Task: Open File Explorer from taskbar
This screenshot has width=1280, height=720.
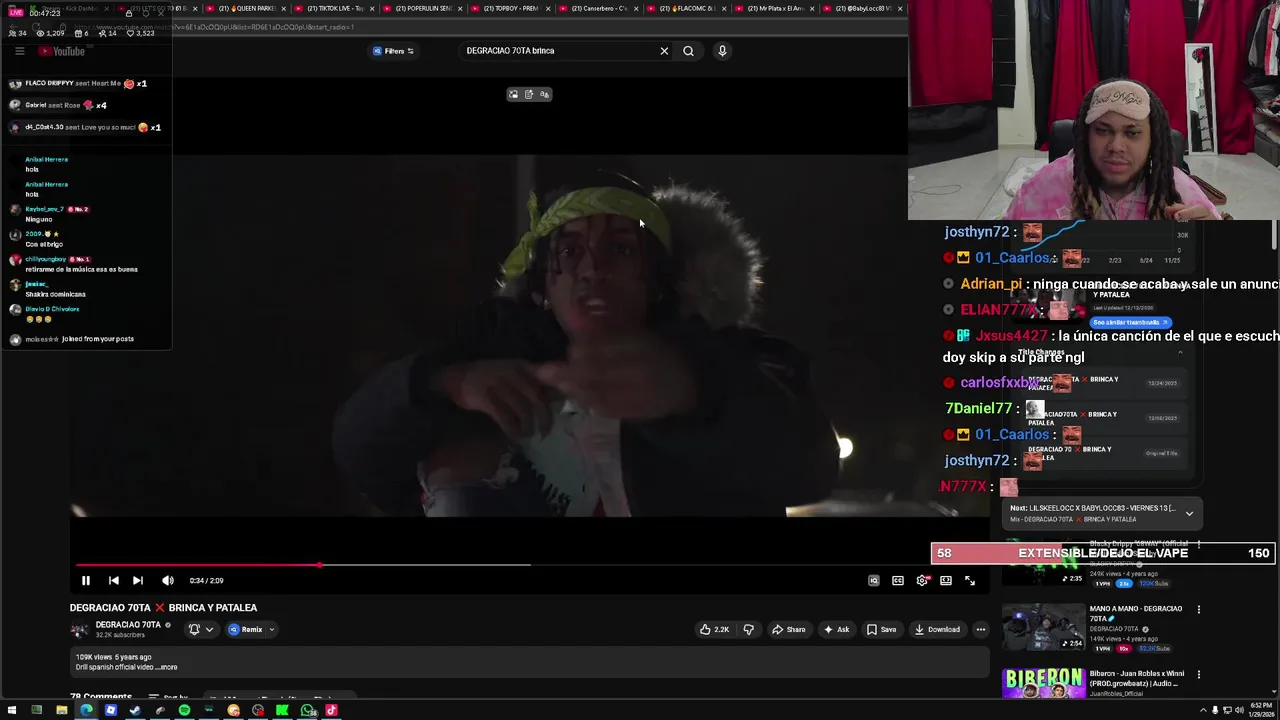Action: point(61,710)
